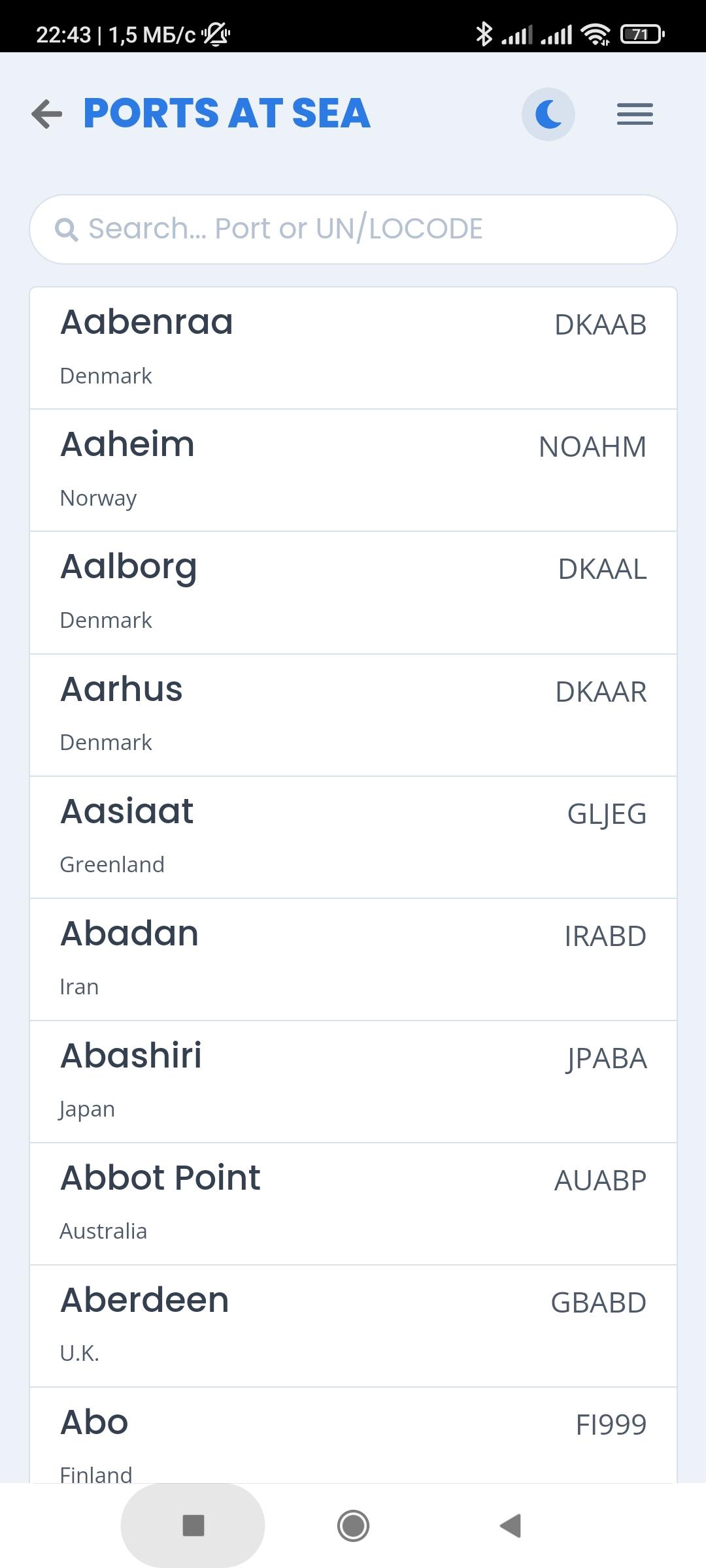Select the Aabenraa port entry
Viewport: 706px width, 1568px height.
[353, 348]
